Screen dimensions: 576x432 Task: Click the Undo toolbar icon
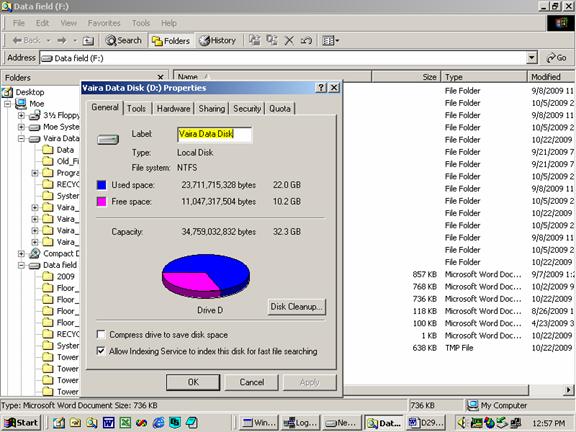(306, 40)
